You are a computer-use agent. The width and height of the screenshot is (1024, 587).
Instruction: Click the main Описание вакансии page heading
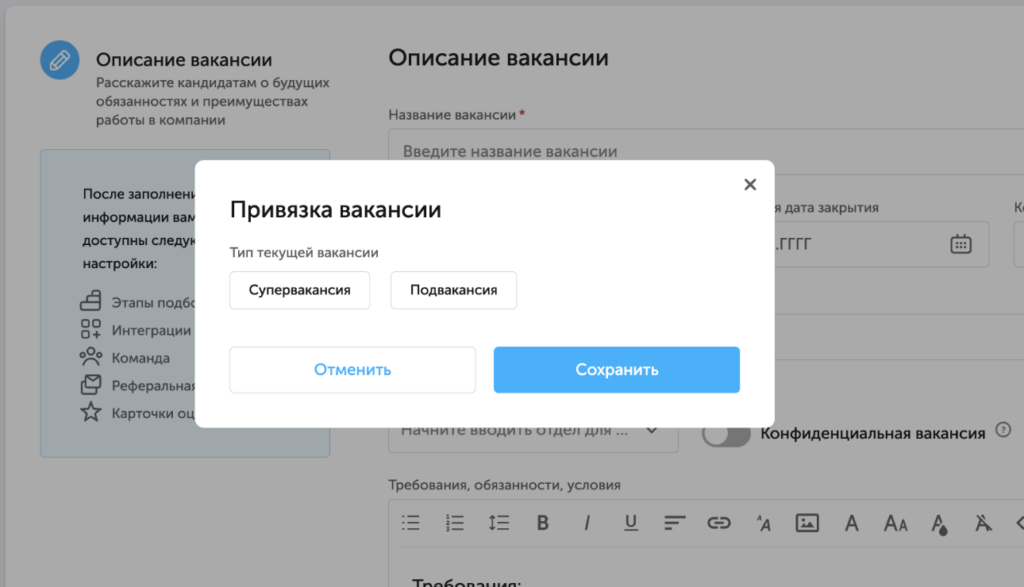click(498, 58)
